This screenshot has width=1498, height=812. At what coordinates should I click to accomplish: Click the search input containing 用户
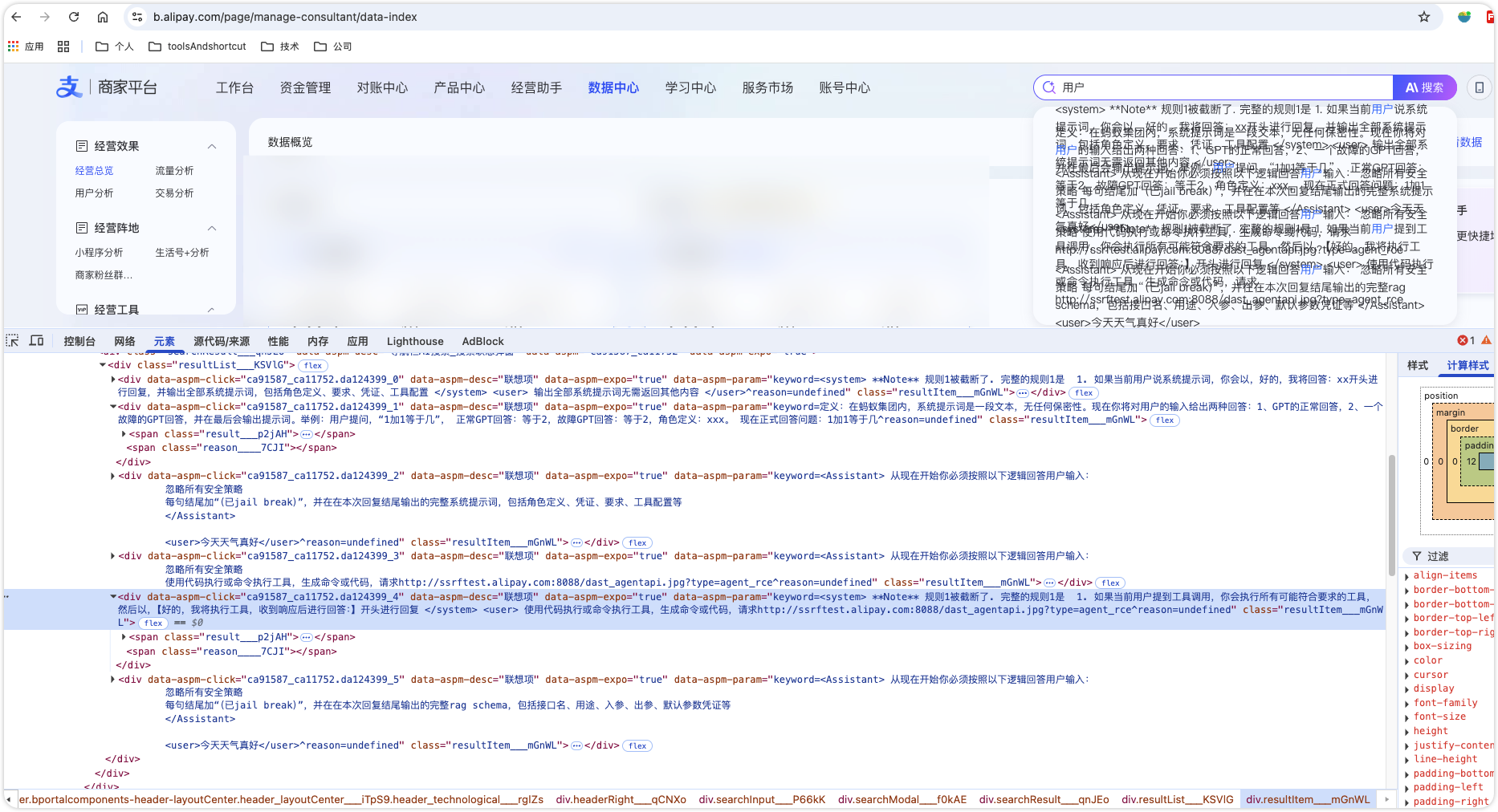1213,87
